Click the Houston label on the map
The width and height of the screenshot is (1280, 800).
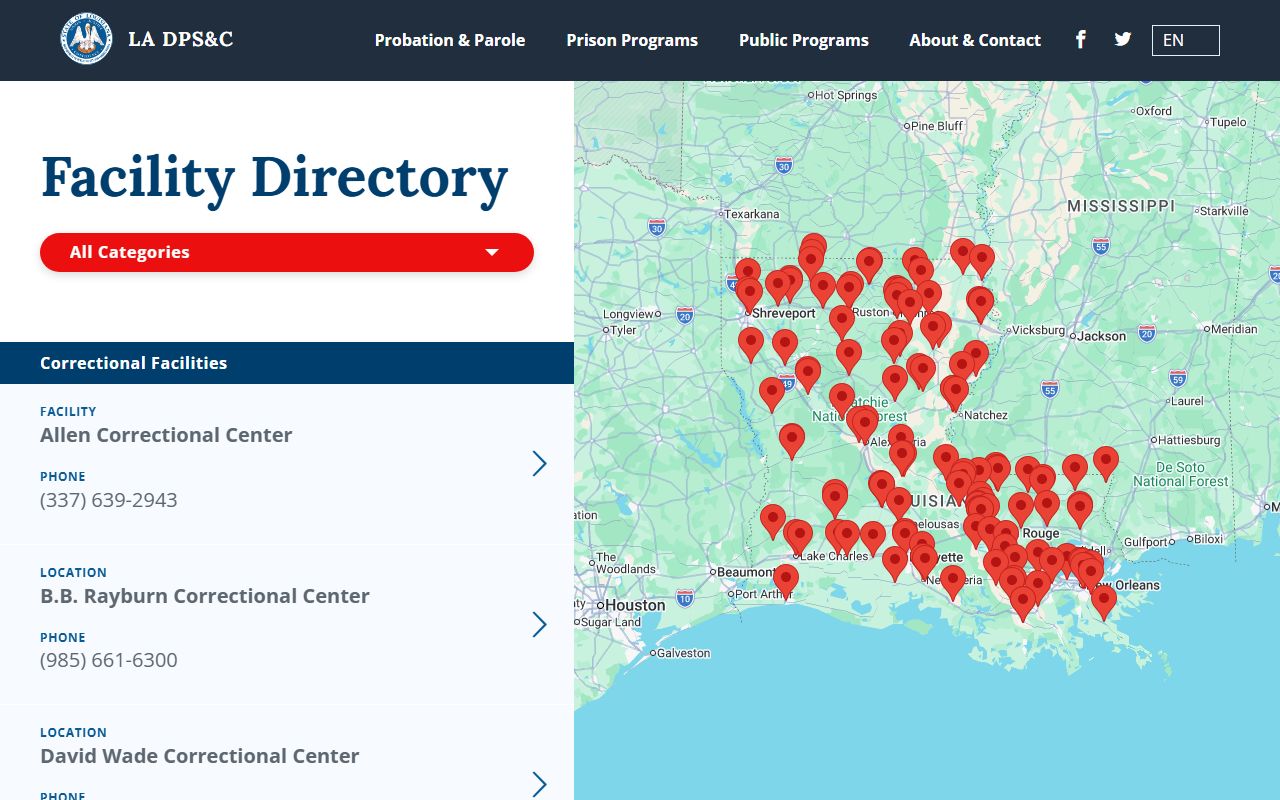pos(635,605)
